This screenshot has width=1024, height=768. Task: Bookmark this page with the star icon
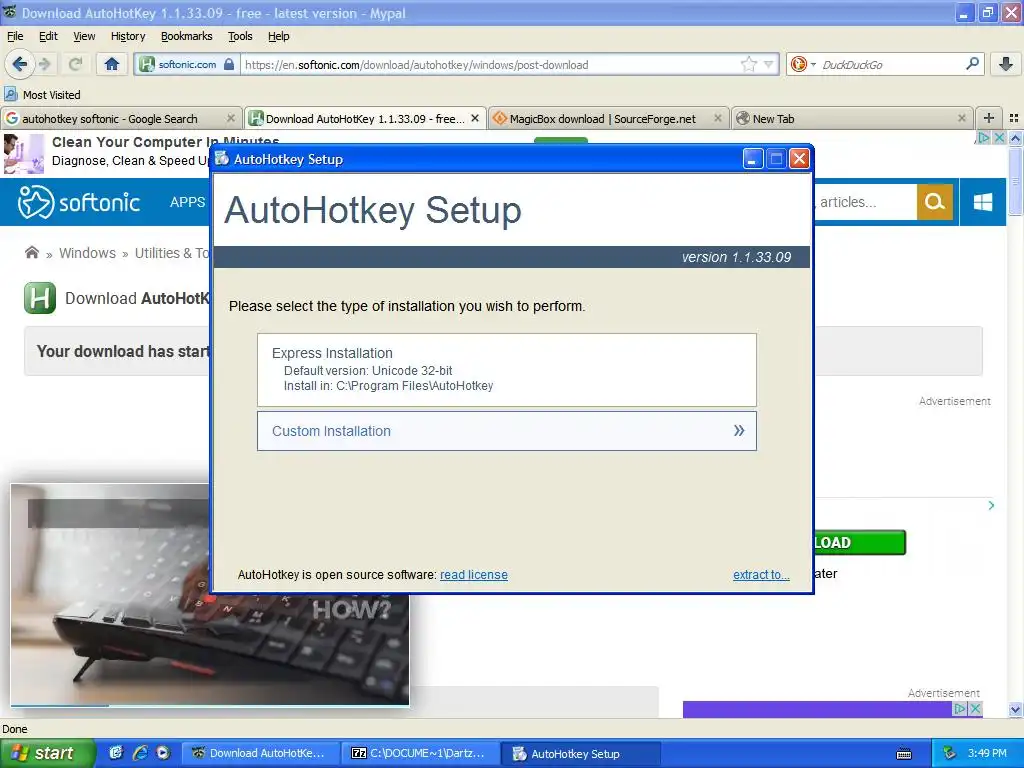(748, 64)
